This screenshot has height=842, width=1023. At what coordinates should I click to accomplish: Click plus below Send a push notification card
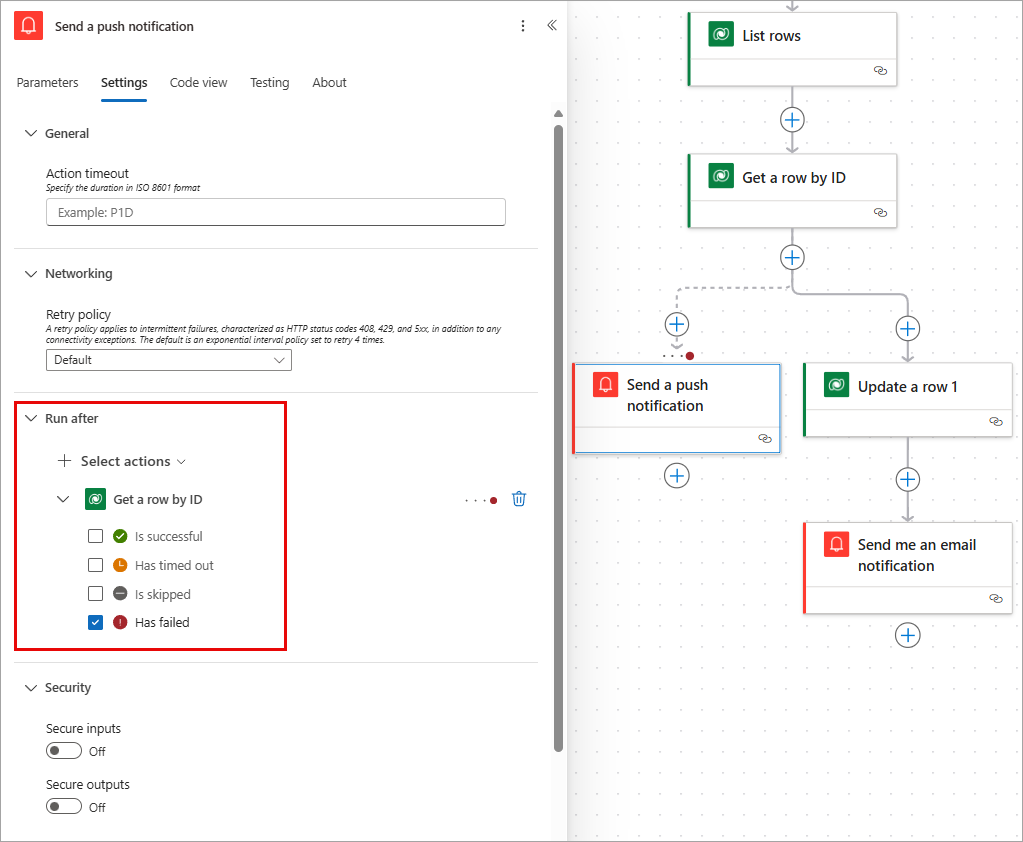pyautogui.click(x=677, y=476)
